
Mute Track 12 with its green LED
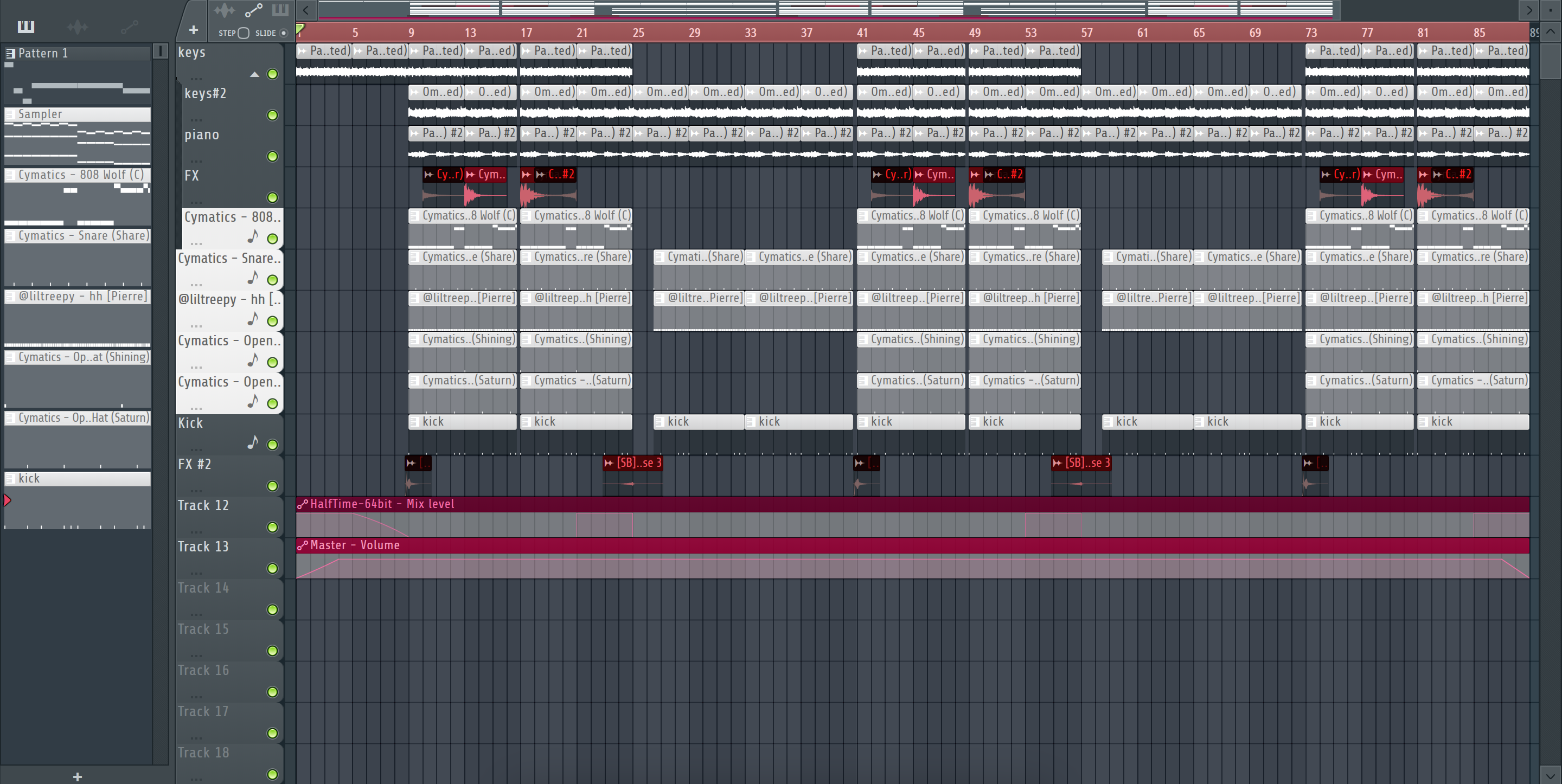[x=273, y=528]
